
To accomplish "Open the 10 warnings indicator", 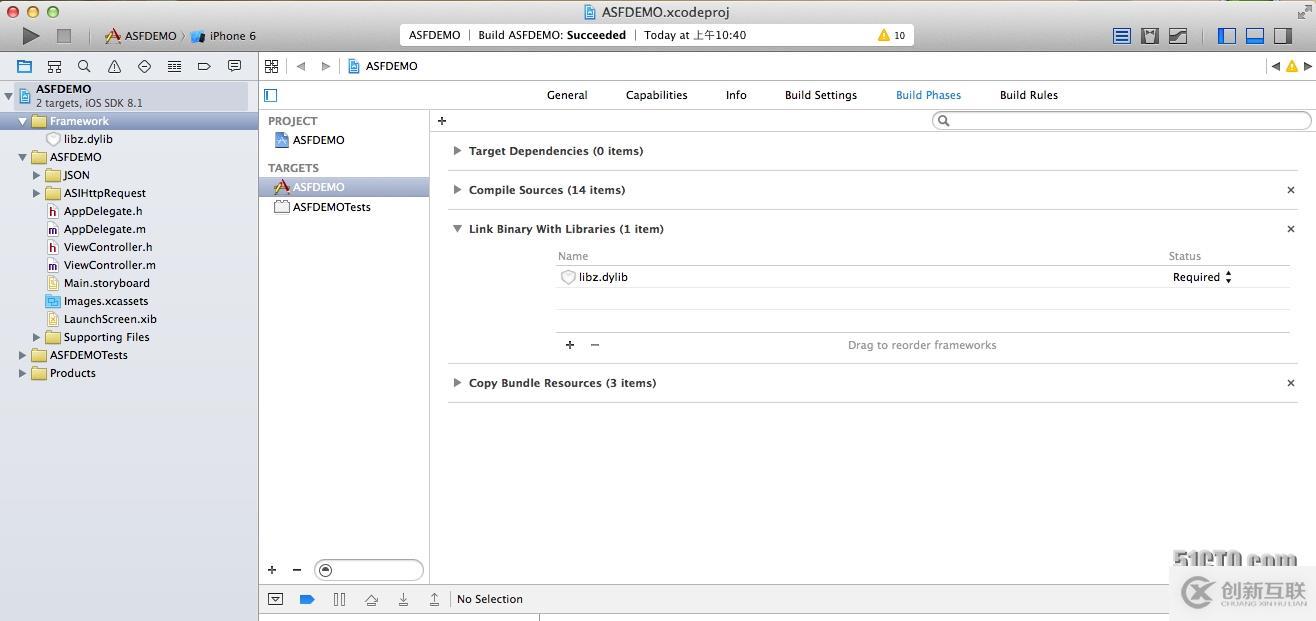I will [891, 35].
